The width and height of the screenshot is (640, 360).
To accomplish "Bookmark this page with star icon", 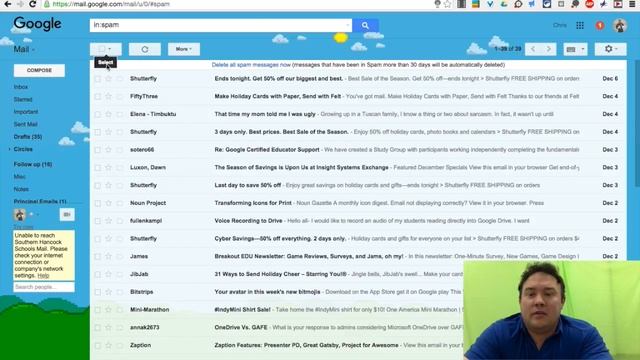I will click(x=448, y=4).
